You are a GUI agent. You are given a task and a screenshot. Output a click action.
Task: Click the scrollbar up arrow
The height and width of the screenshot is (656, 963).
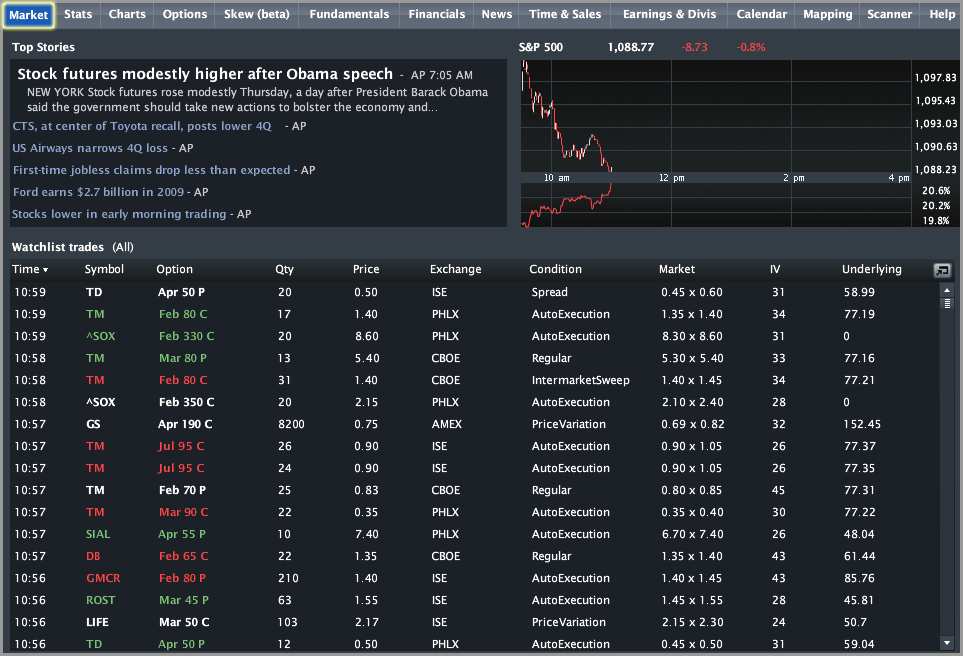coord(946,290)
